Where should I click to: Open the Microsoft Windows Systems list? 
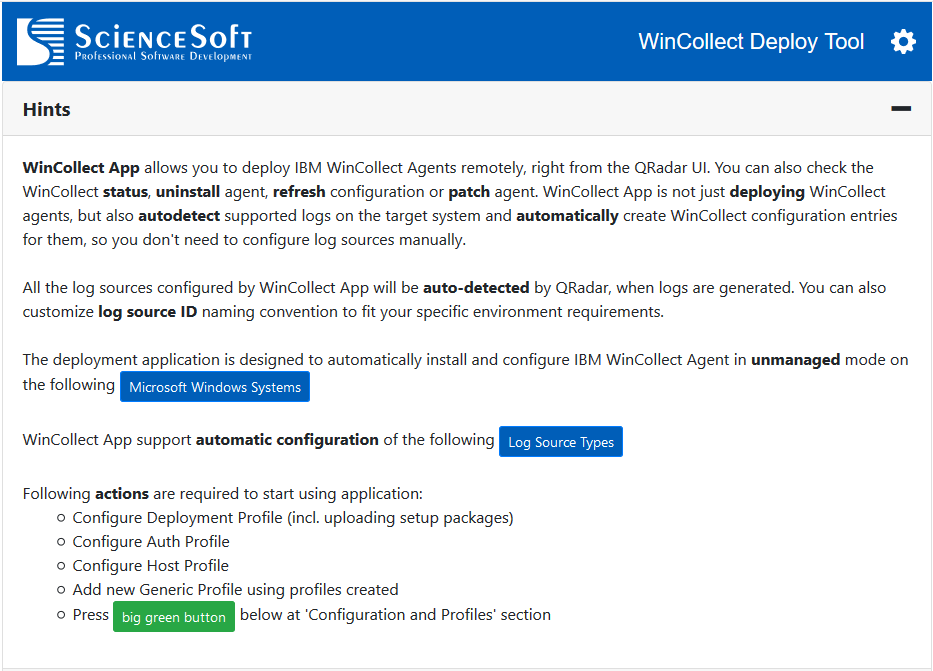[215, 387]
